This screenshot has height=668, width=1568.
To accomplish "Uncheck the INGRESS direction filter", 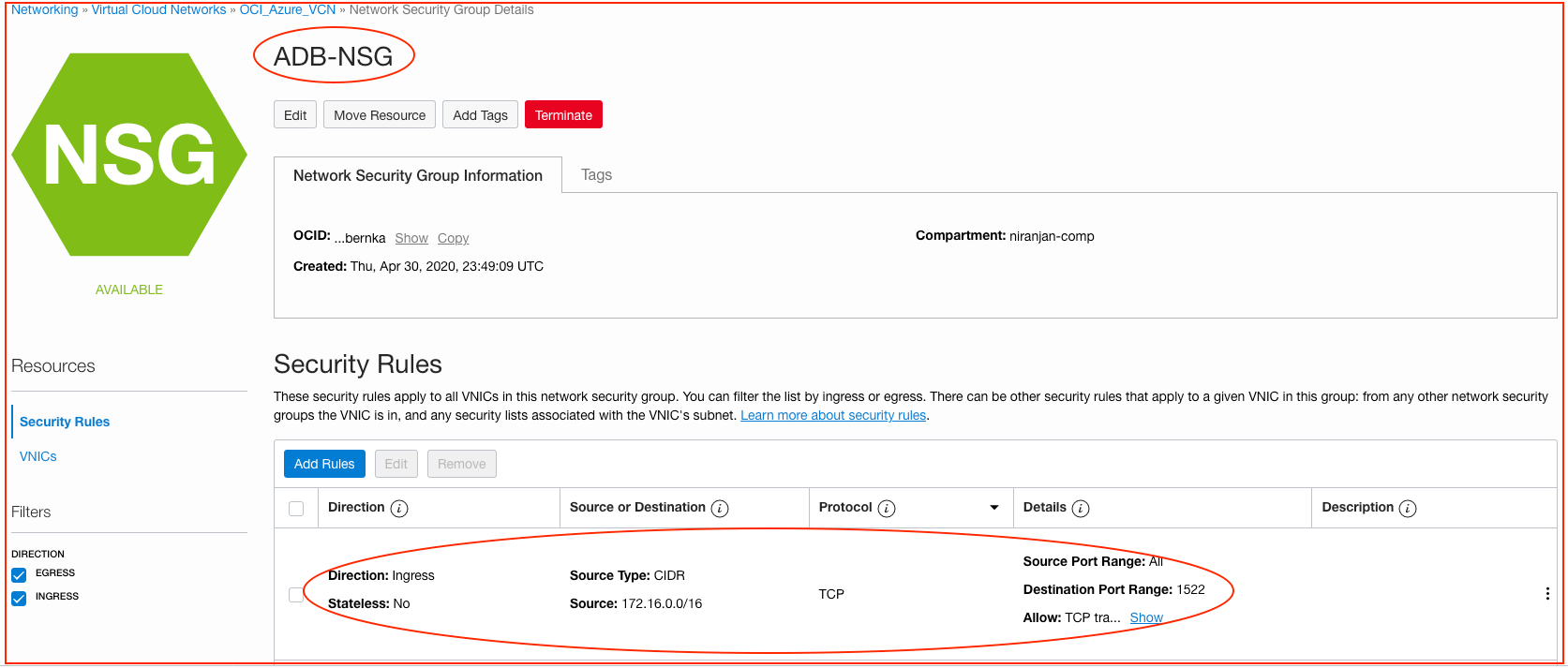I will pos(19,598).
